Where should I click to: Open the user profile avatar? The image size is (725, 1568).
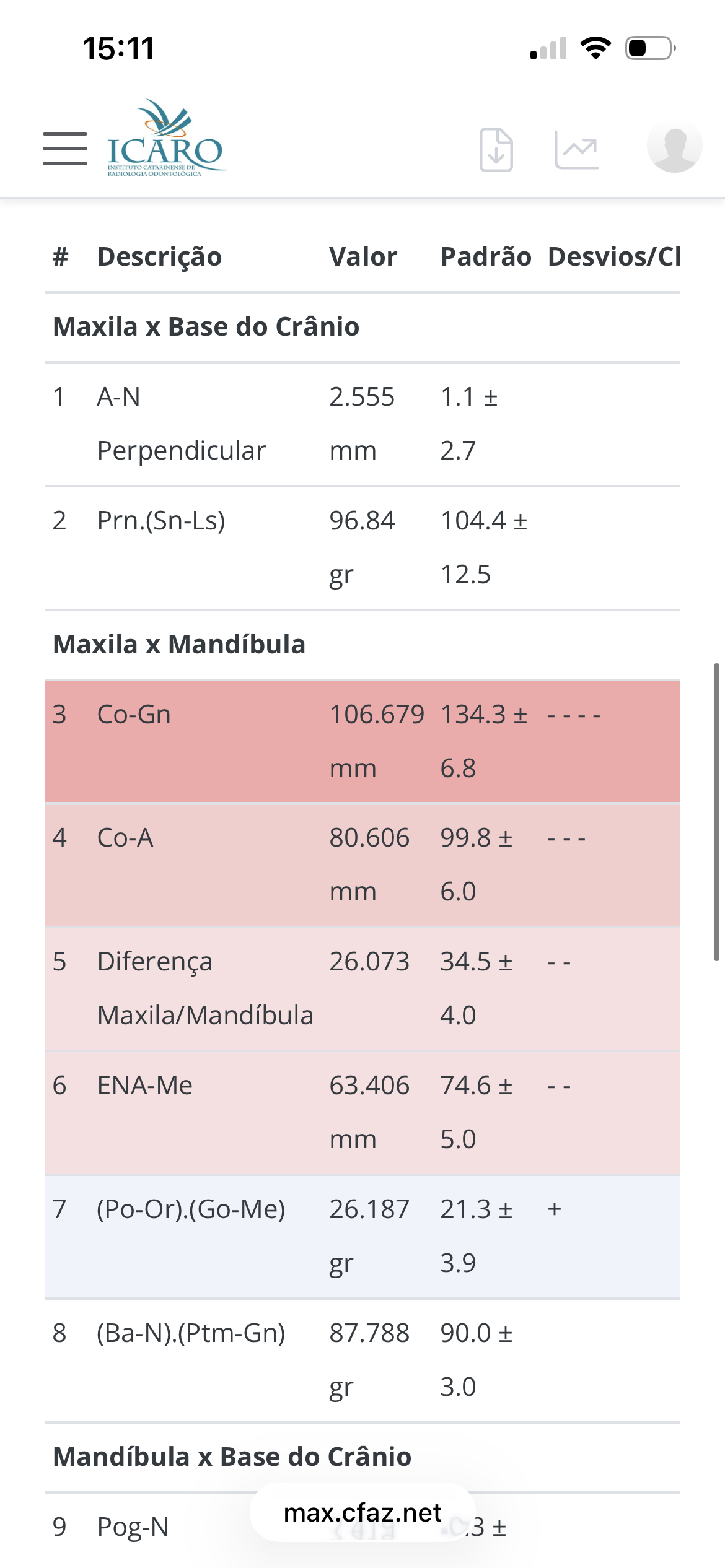click(x=674, y=146)
